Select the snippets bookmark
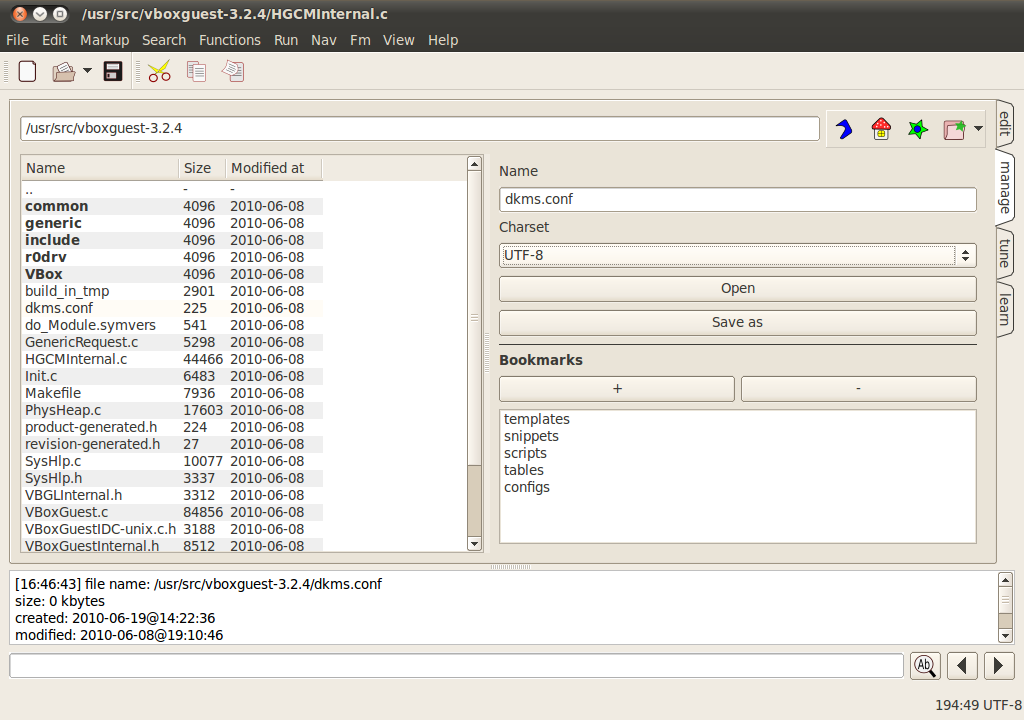Screen dimensions: 1024x720 point(531,436)
